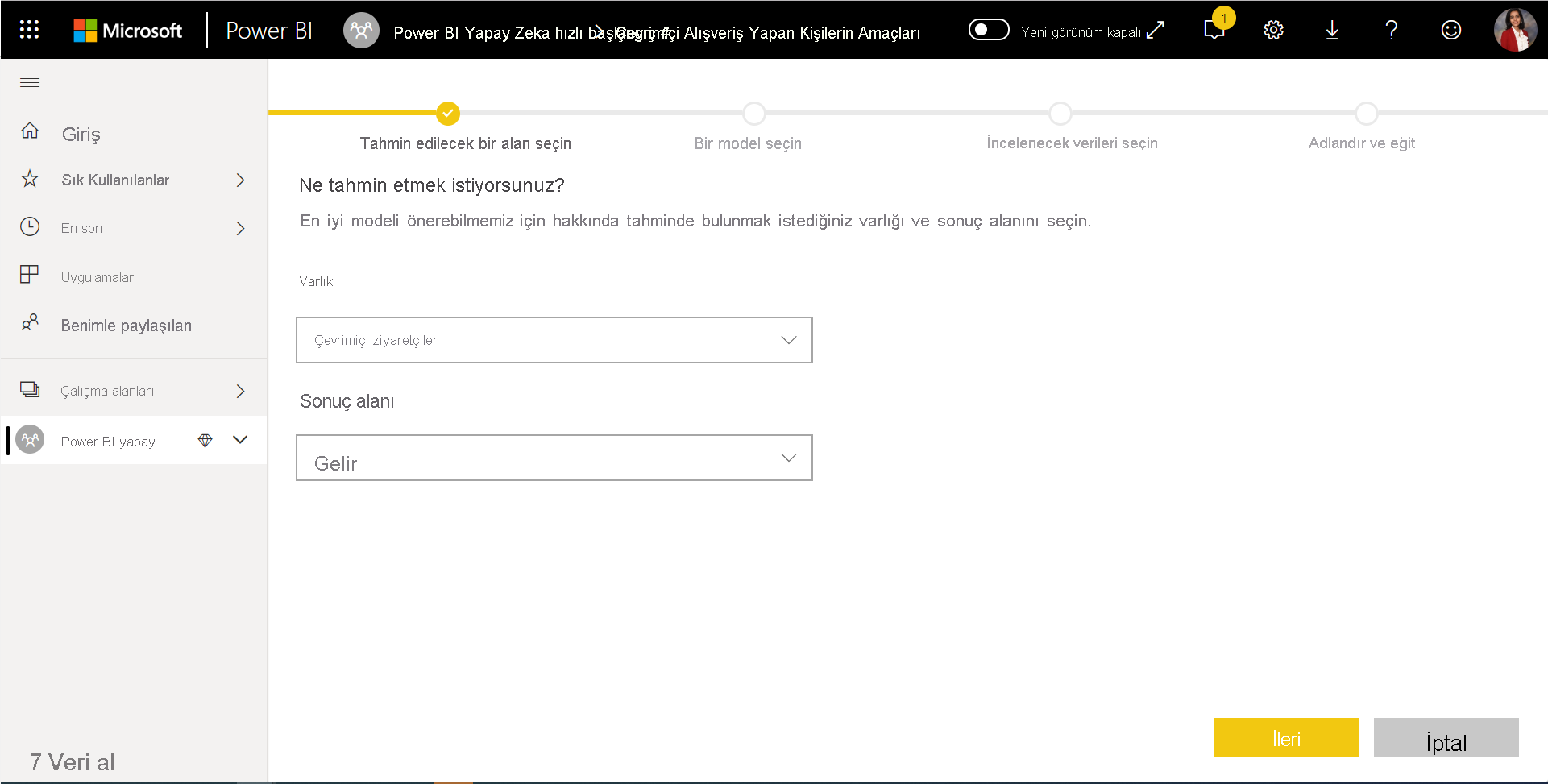
Task: Click the Sonuç alanı field label
Action: click(x=347, y=401)
